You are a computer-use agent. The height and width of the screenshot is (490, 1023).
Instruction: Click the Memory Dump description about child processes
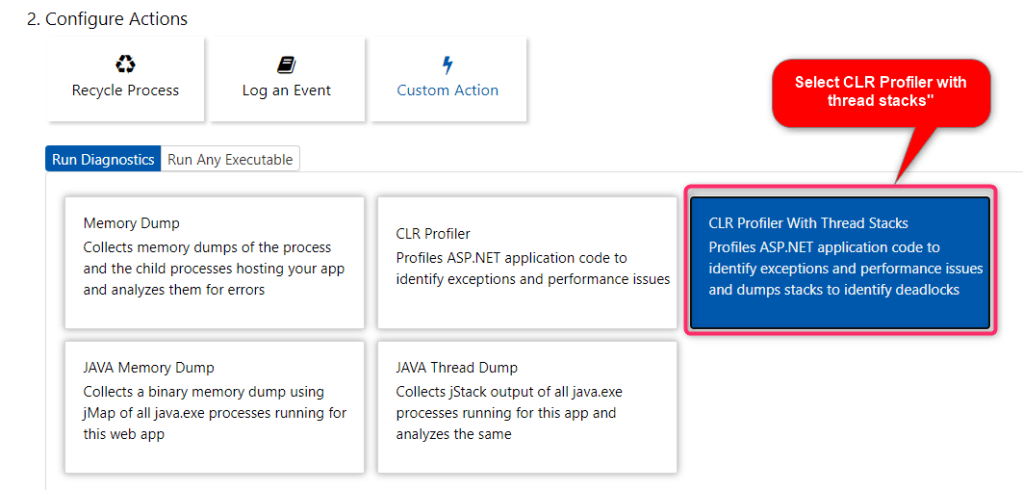(x=207, y=269)
